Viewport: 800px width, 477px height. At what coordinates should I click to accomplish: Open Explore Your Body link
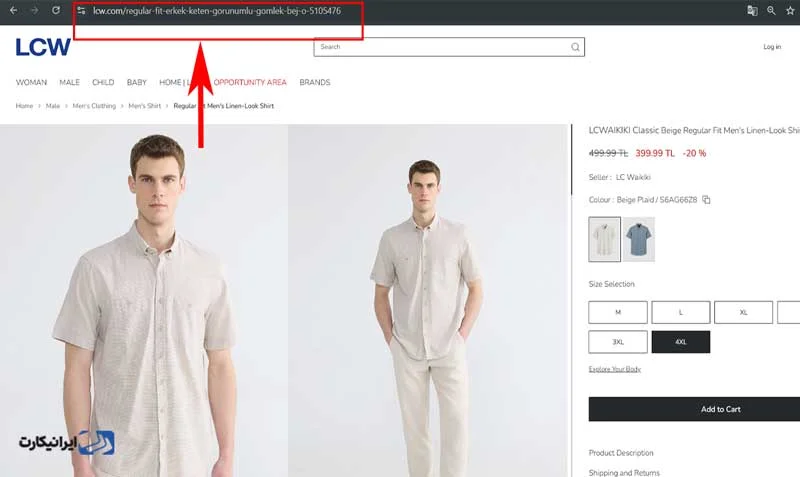coord(615,369)
